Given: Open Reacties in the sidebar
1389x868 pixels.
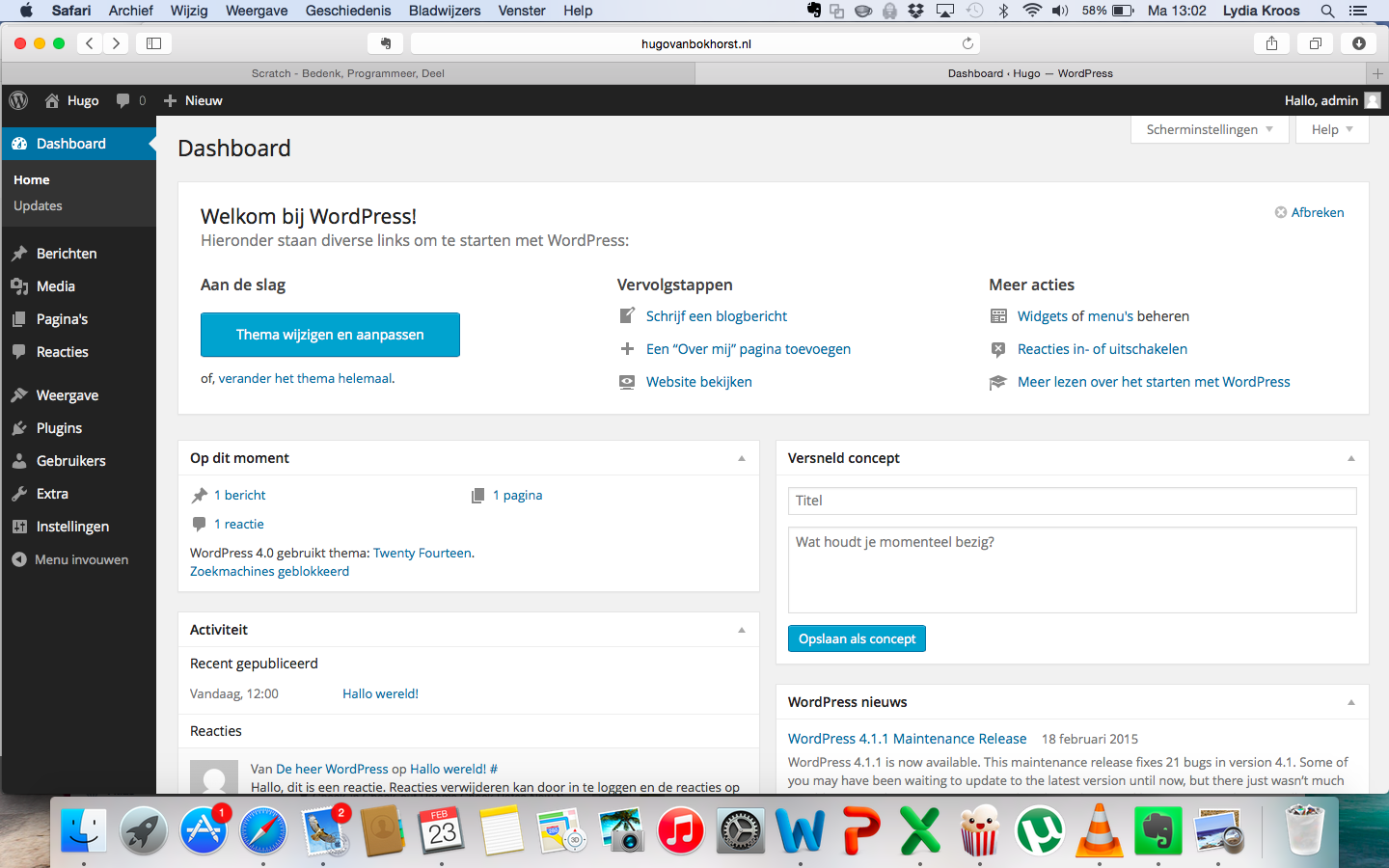Looking at the screenshot, I should tap(78, 352).
